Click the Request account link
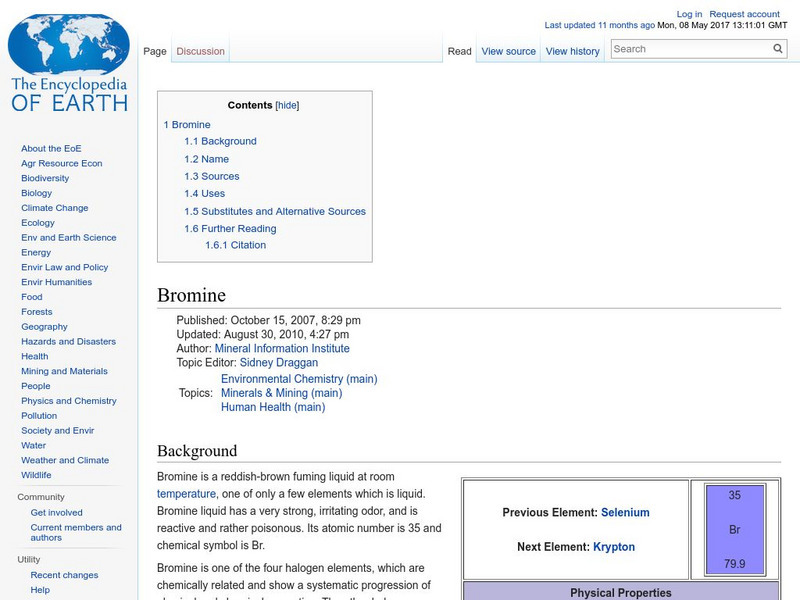The image size is (800, 600). coord(744,14)
